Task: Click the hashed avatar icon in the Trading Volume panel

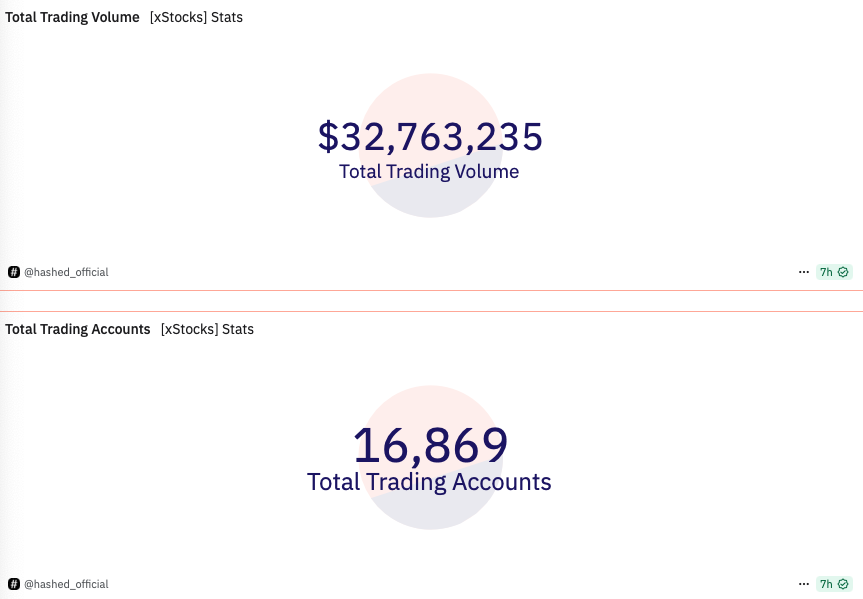Action: coord(14,272)
